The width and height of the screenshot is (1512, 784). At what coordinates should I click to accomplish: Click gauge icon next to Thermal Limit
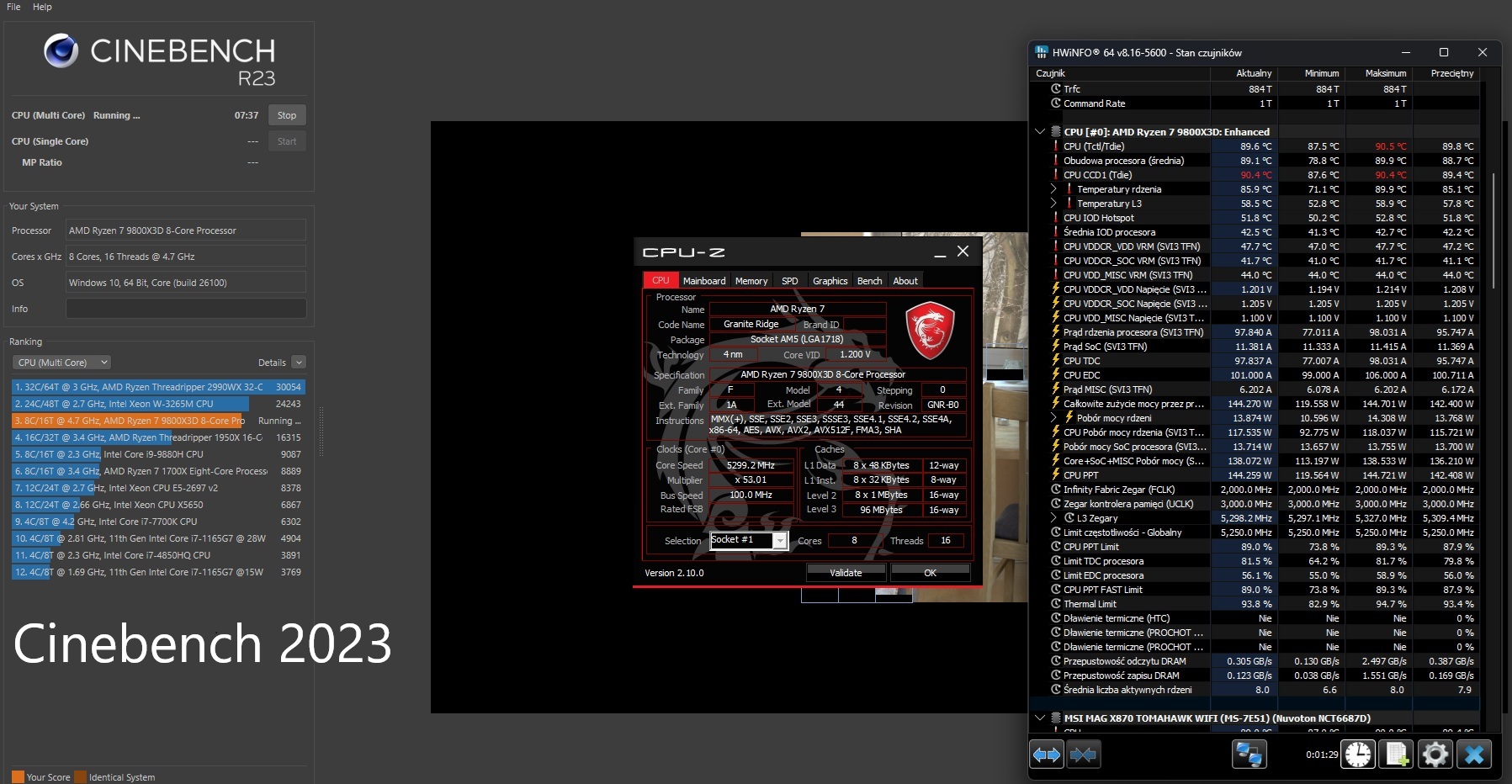[x=1056, y=604]
